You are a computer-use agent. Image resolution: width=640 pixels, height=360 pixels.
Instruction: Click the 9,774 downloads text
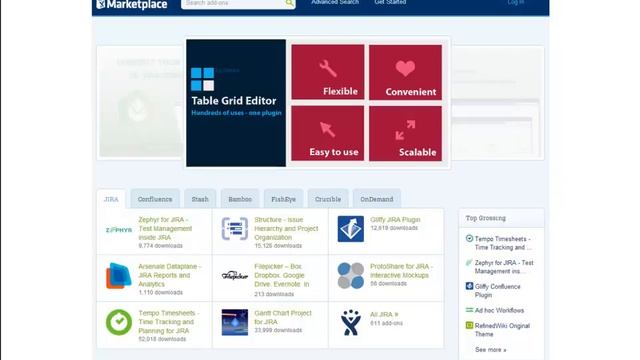(x=160, y=246)
